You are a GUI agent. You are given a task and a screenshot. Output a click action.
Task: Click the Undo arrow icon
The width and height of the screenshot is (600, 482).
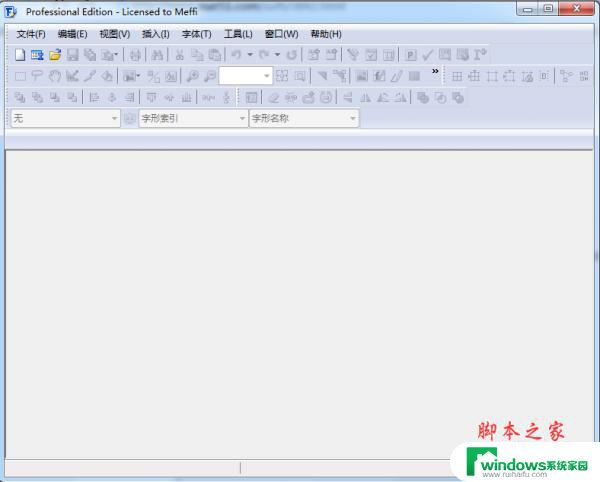(236, 55)
